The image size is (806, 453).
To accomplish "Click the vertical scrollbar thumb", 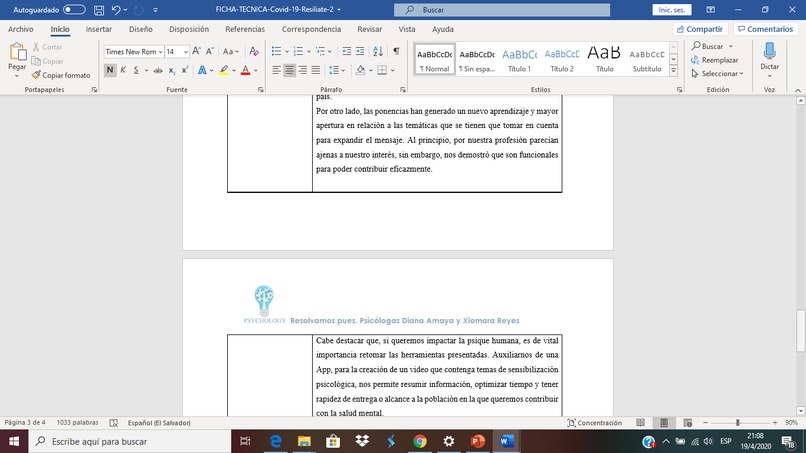I will coord(801,331).
